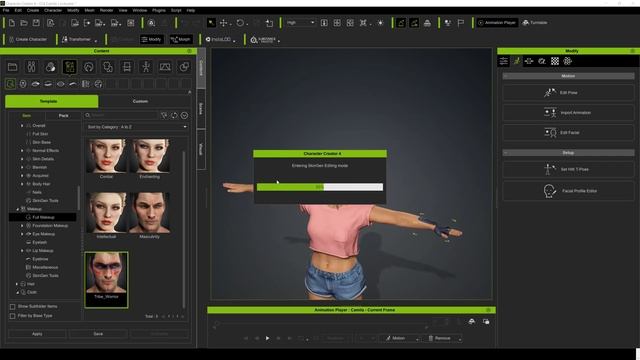Click the Edit Facial button
This screenshot has height=360, width=640.
pyautogui.click(x=568, y=133)
